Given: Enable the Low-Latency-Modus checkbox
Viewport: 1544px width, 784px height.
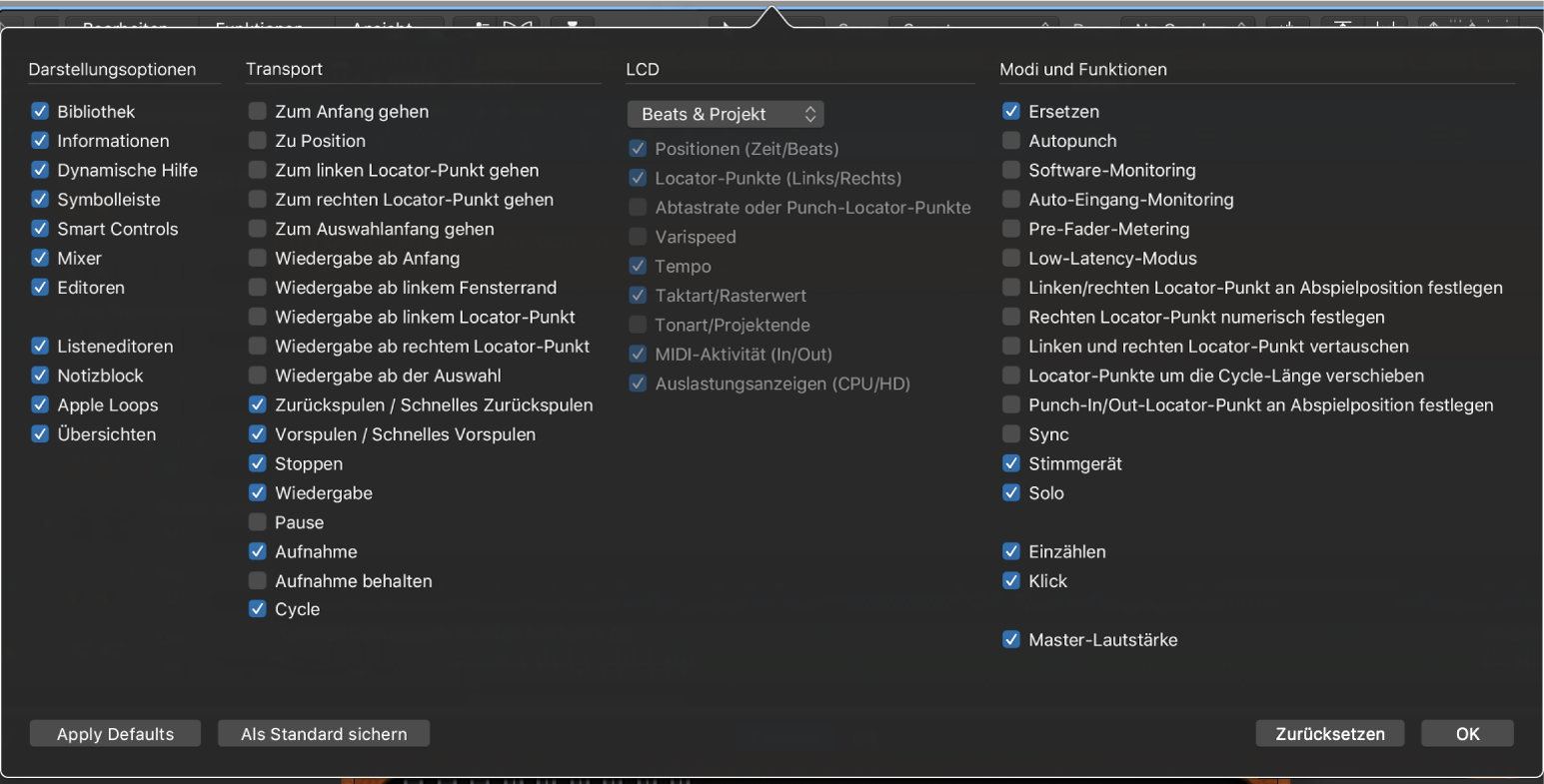Looking at the screenshot, I should [1011, 258].
